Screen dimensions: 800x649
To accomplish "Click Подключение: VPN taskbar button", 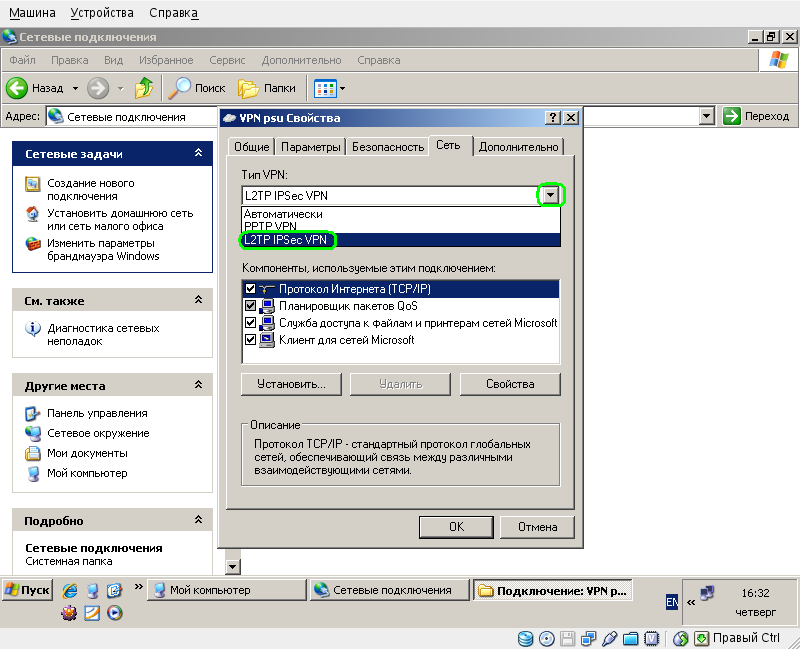I will tap(553, 590).
